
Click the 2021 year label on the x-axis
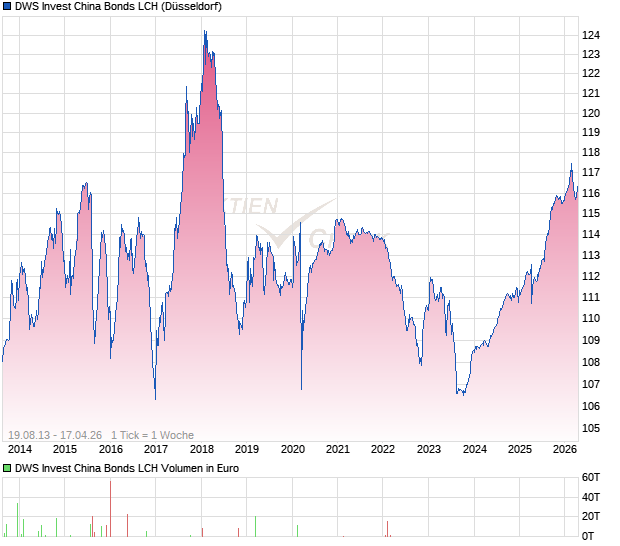(338, 450)
